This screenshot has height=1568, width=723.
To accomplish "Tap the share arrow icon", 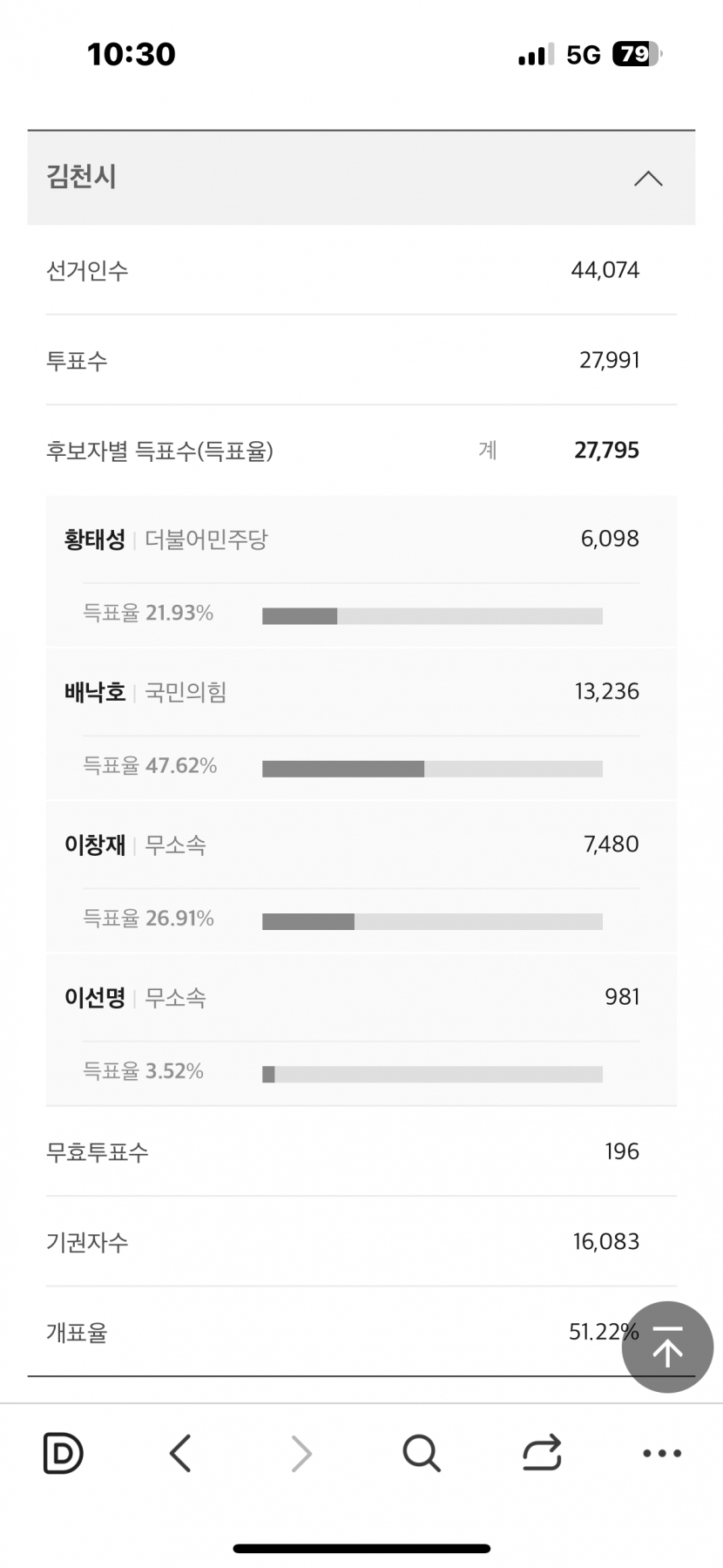I will point(542,1453).
